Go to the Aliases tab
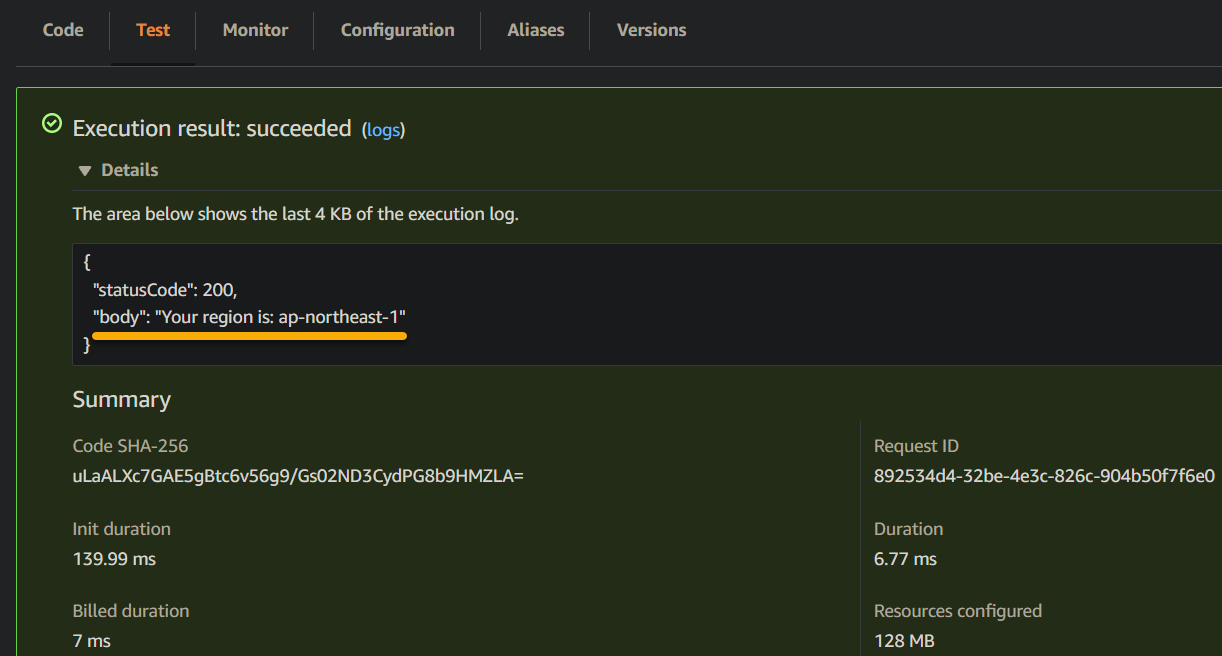The height and width of the screenshot is (656, 1222). 535,30
